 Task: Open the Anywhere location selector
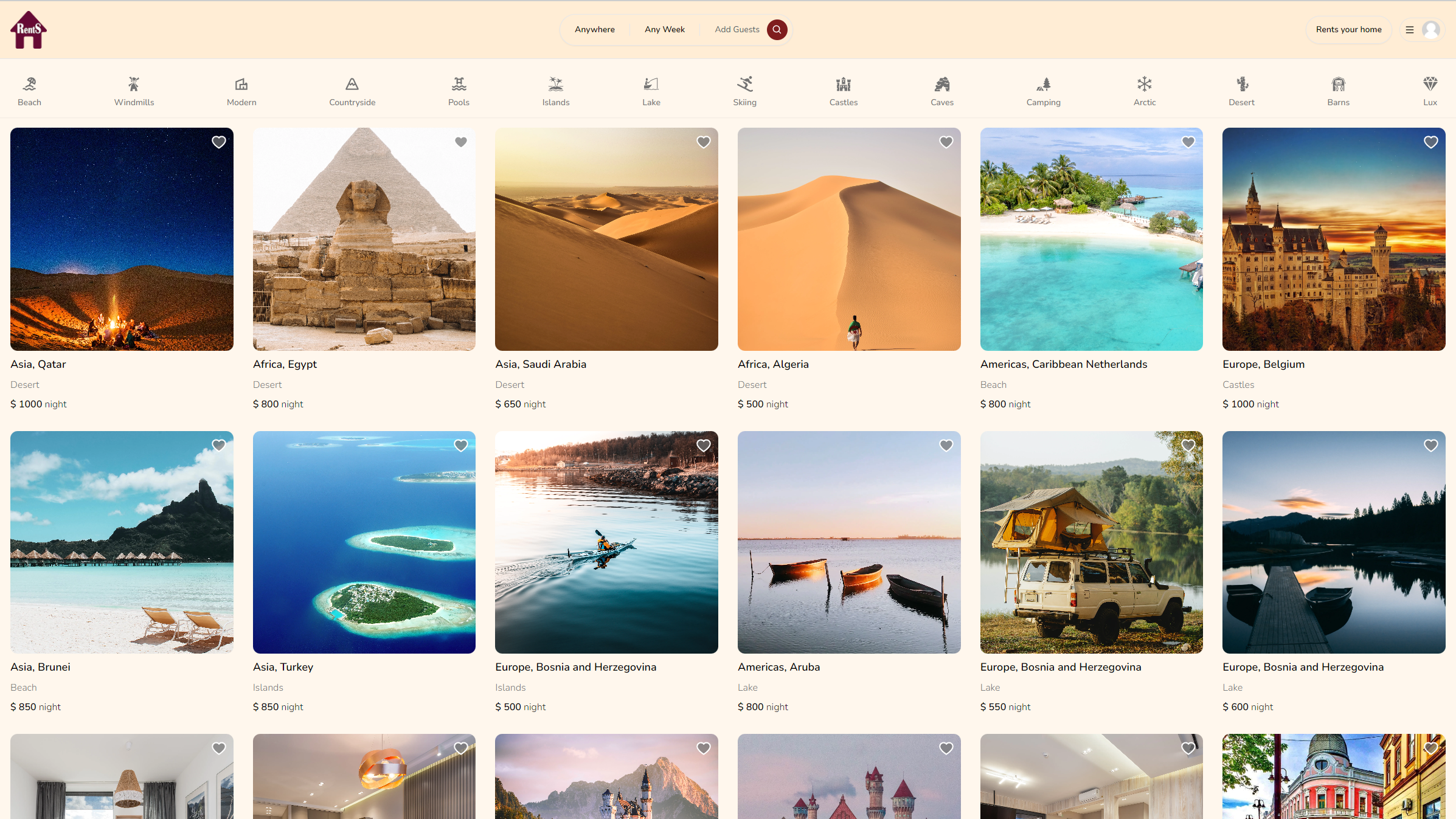(x=594, y=30)
